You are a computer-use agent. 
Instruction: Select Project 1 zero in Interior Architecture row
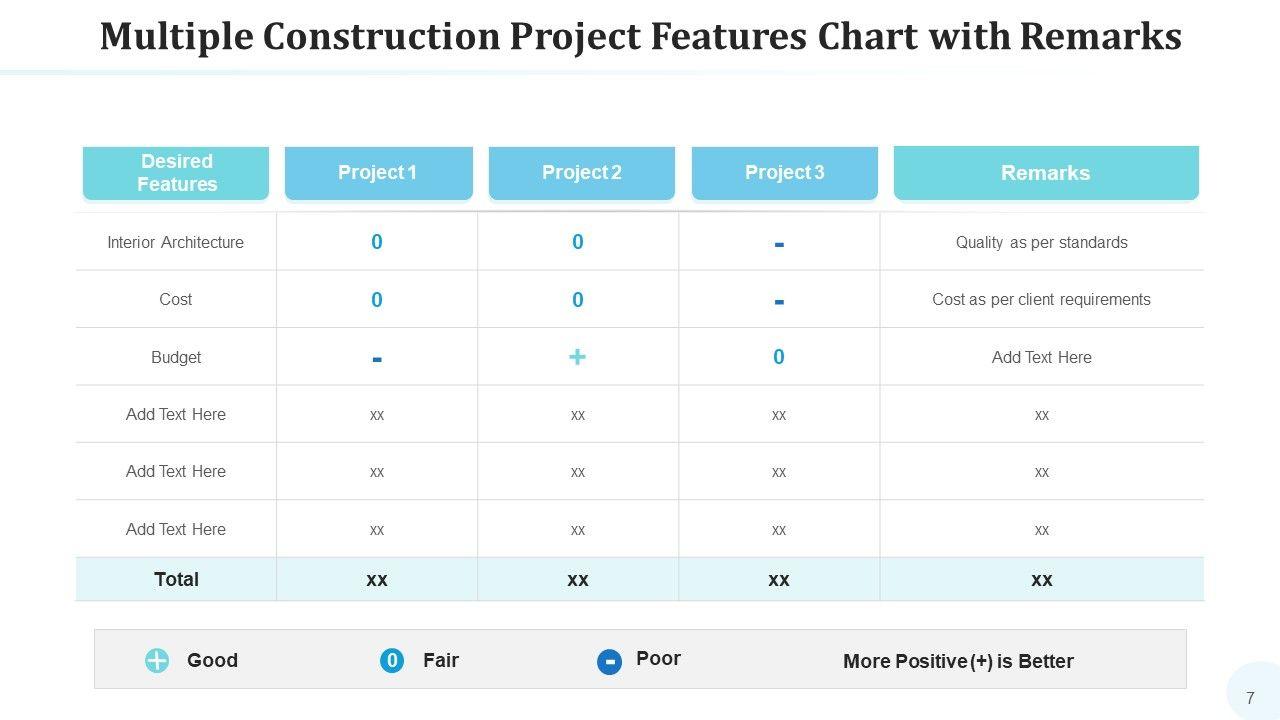(x=376, y=242)
